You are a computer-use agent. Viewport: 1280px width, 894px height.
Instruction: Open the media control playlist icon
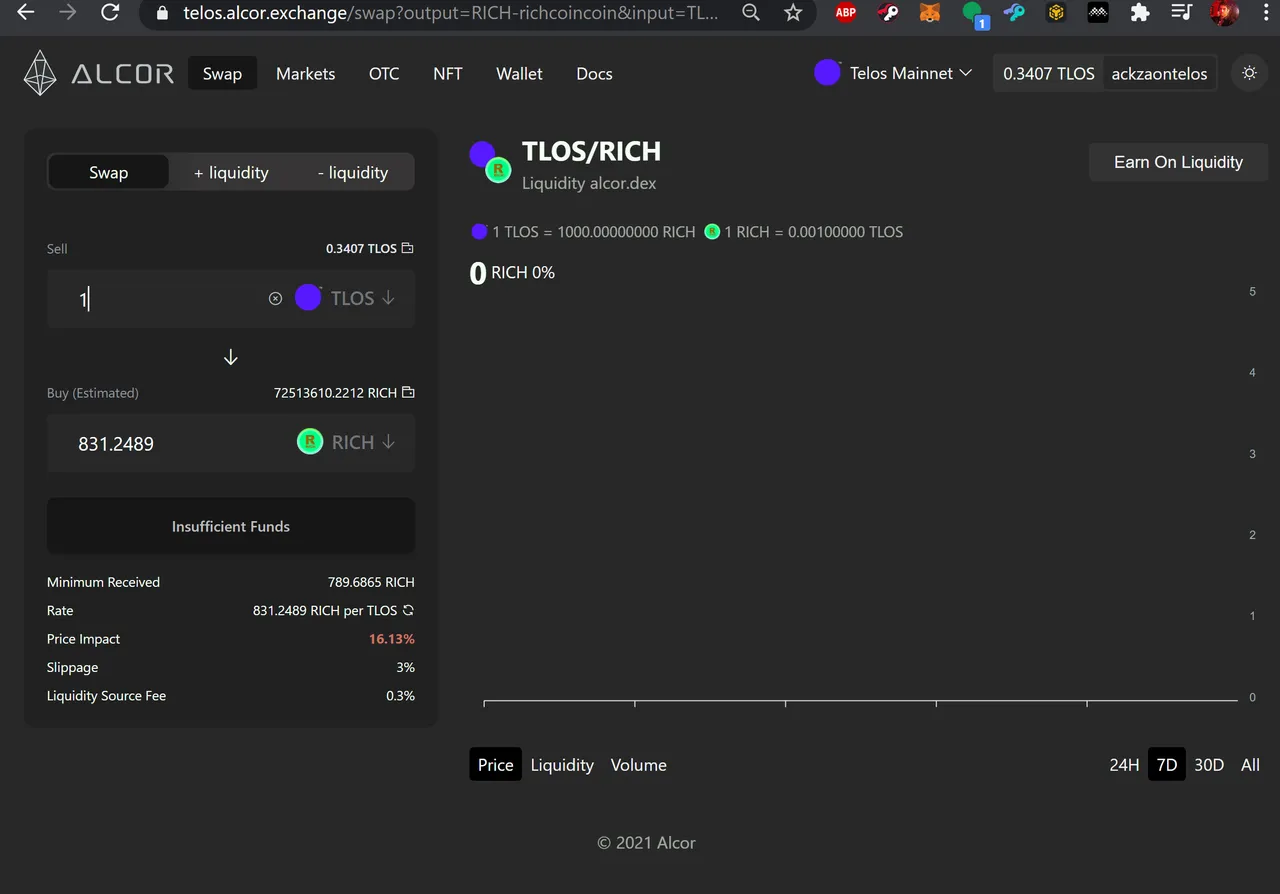1181,13
